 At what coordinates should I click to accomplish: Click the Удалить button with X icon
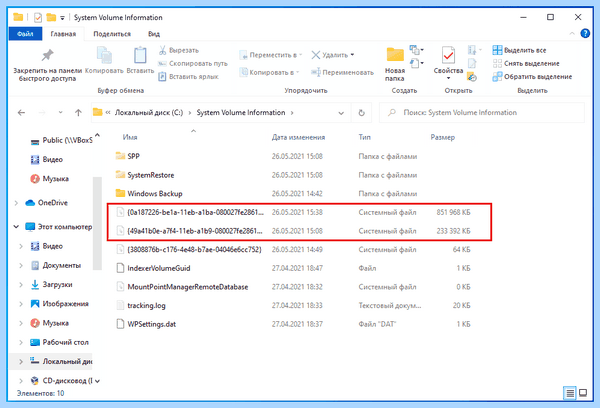(333, 55)
